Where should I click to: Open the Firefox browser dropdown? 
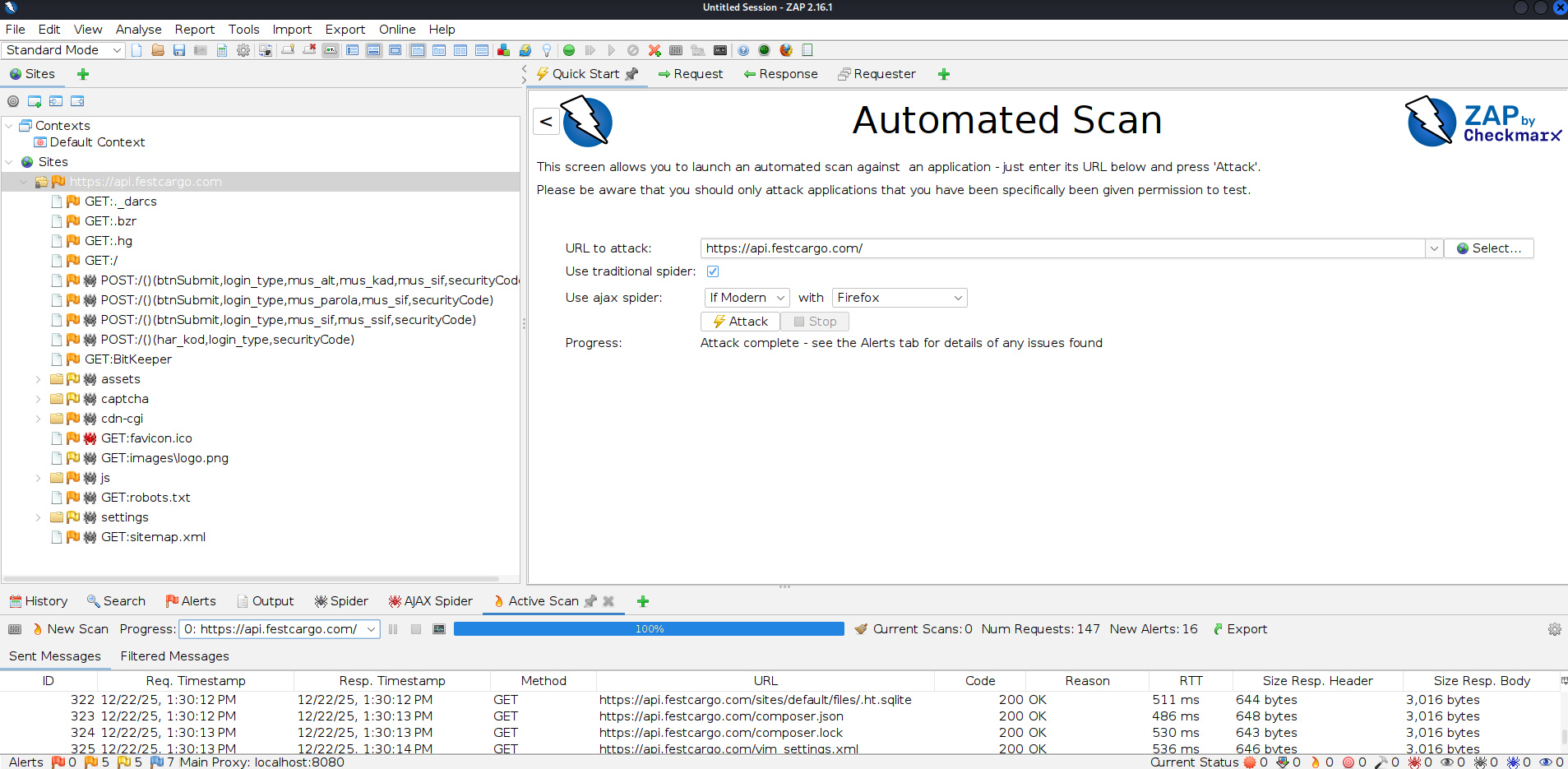(900, 298)
